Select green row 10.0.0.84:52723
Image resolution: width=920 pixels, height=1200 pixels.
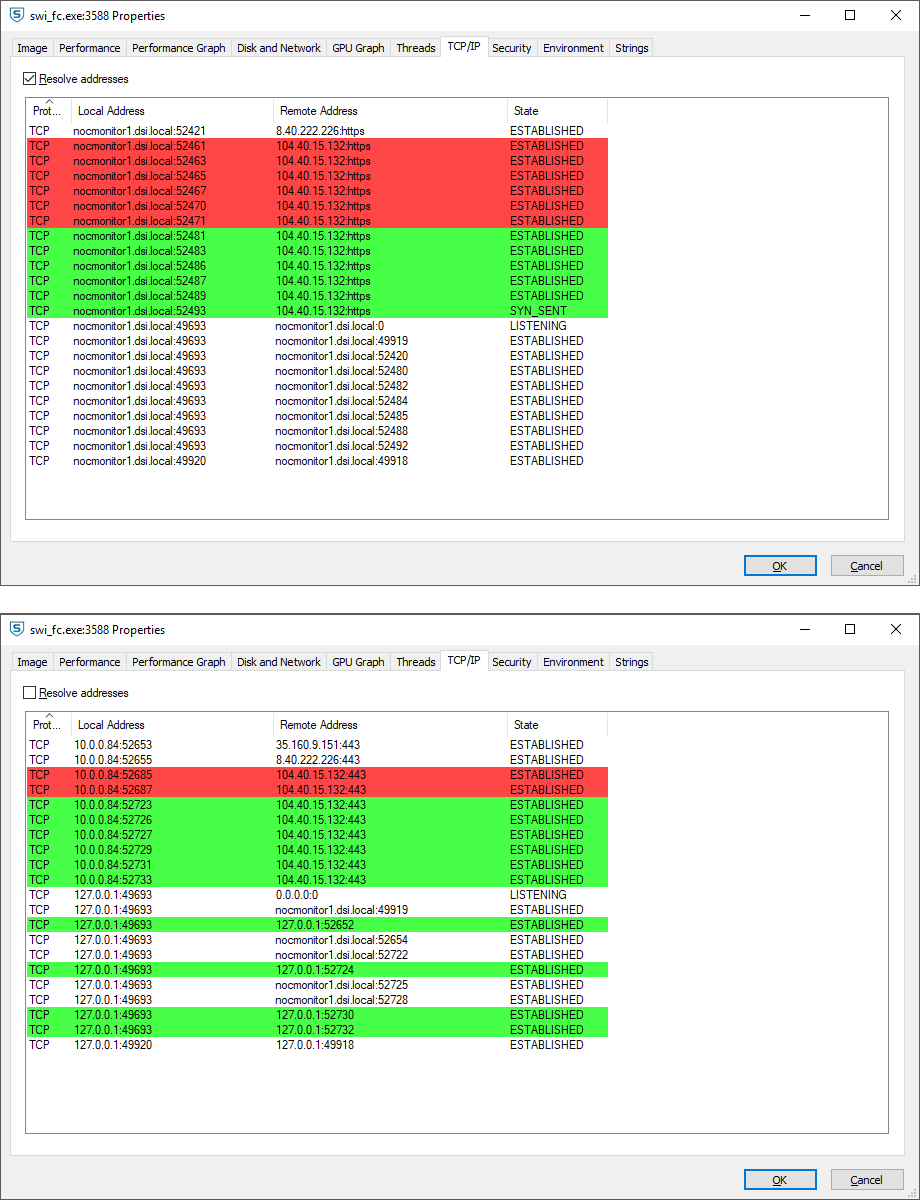317,805
